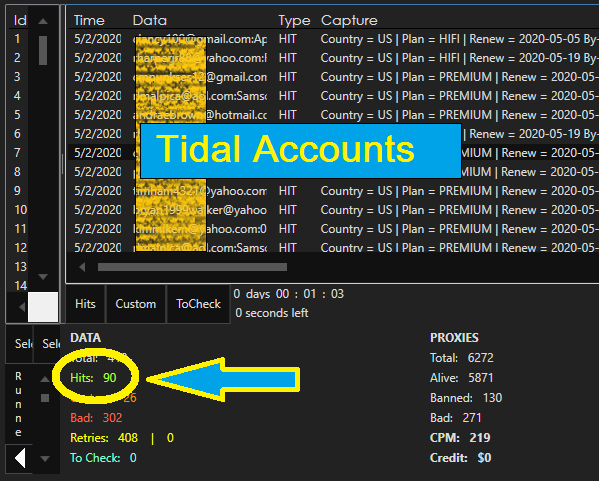Click down arrow in Runner panel
Viewport: 599px width, 481px height.
coord(45,458)
